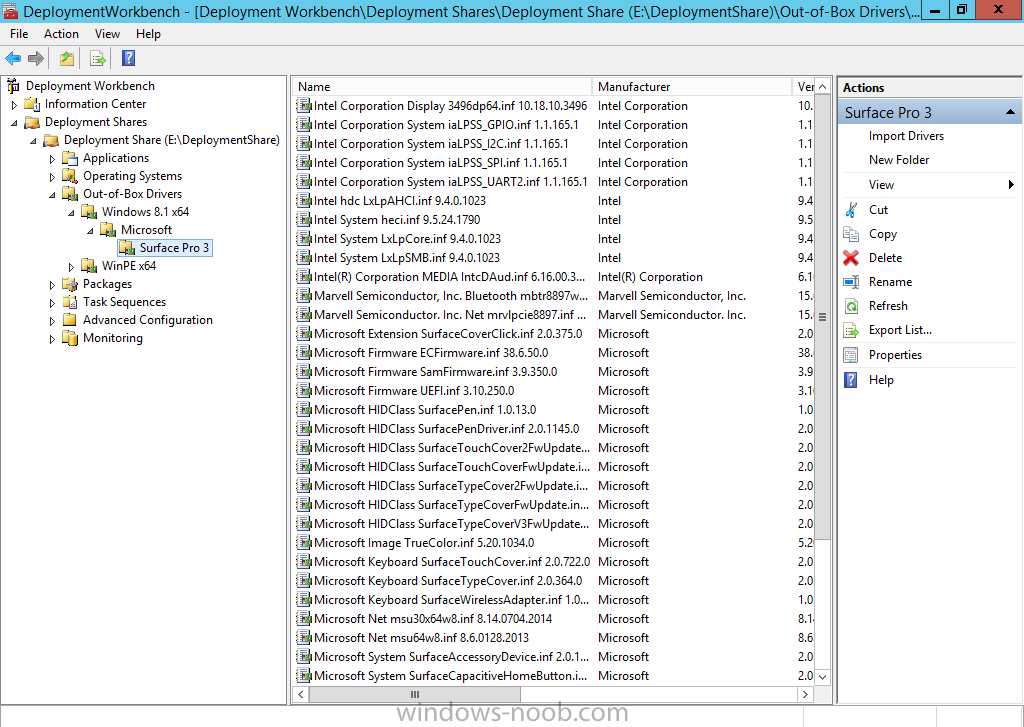Screen dimensions: 1024x727
Task: Select Marvell Bluetooth mbtr8897w driver row
Action: pyautogui.click(x=554, y=296)
